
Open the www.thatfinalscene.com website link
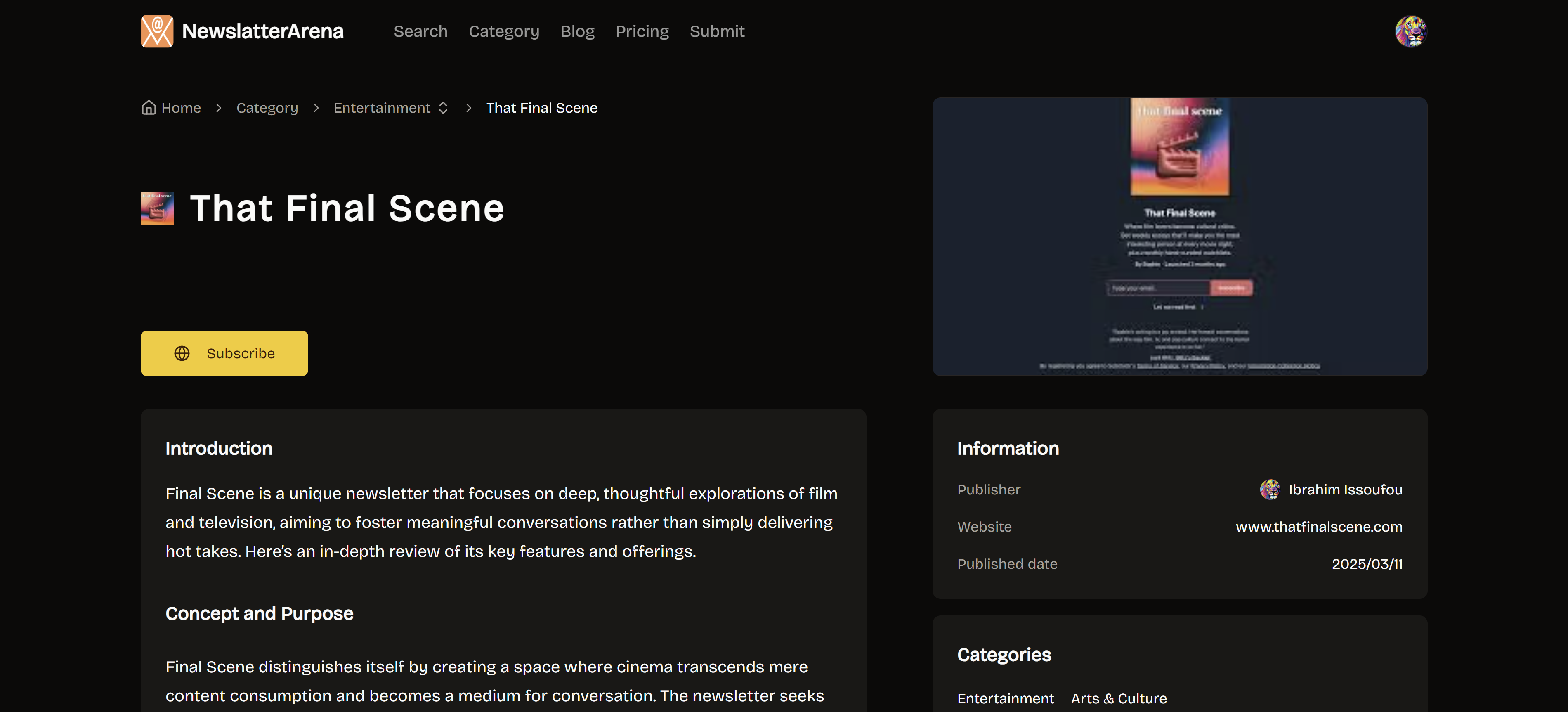tap(1318, 527)
